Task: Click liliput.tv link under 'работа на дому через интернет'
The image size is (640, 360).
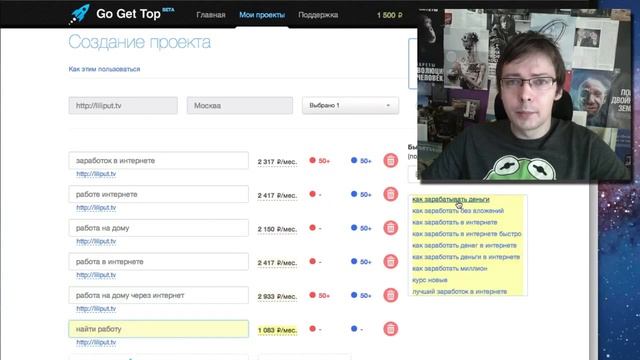Action: (96, 309)
